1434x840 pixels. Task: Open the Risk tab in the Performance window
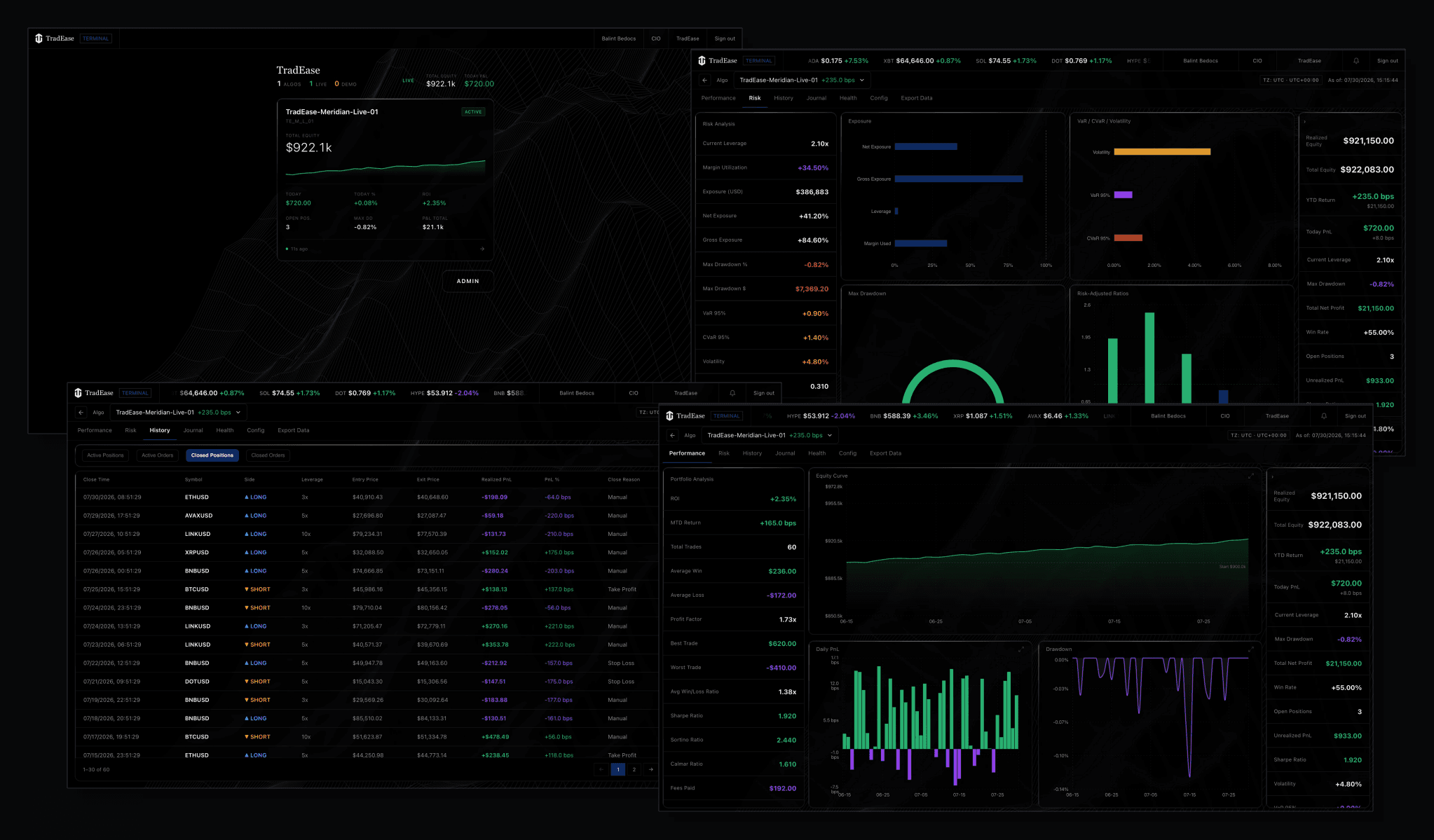tap(724, 453)
